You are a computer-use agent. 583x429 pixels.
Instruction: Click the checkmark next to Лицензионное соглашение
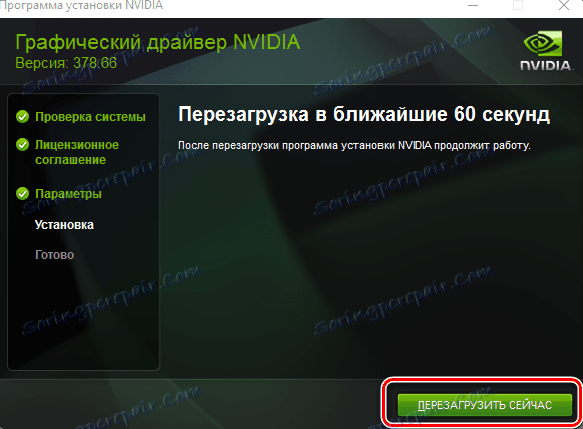point(23,145)
